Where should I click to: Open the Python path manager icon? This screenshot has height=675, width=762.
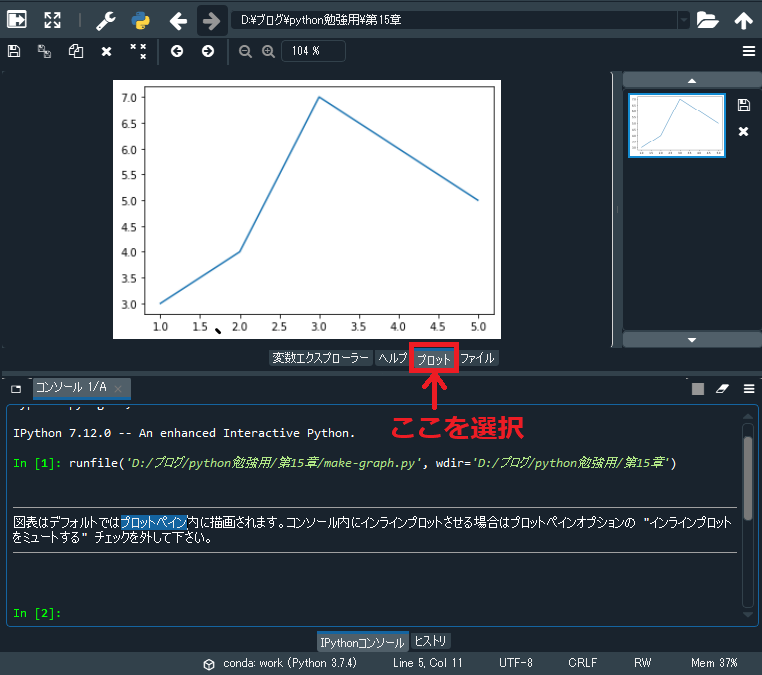[140, 20]
